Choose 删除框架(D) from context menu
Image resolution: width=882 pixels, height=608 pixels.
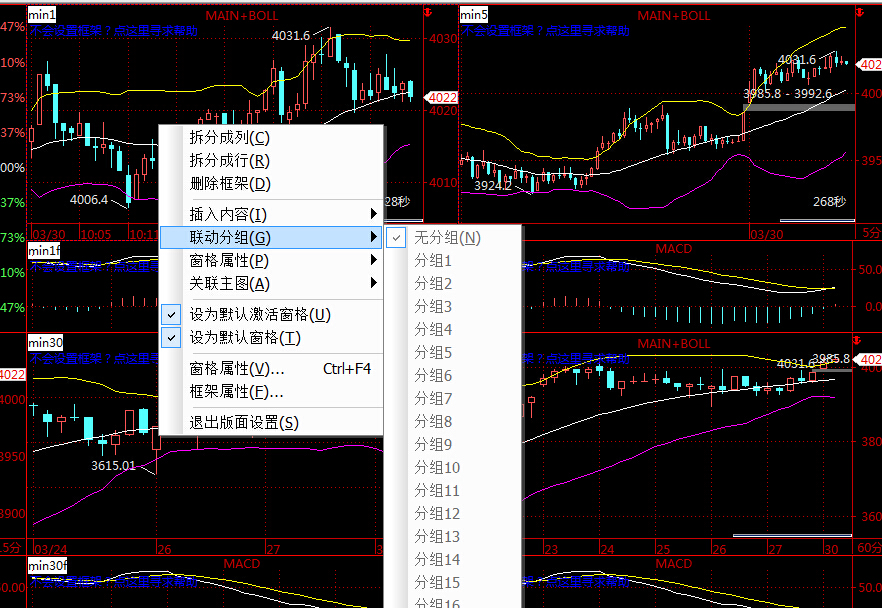[230, 184]
